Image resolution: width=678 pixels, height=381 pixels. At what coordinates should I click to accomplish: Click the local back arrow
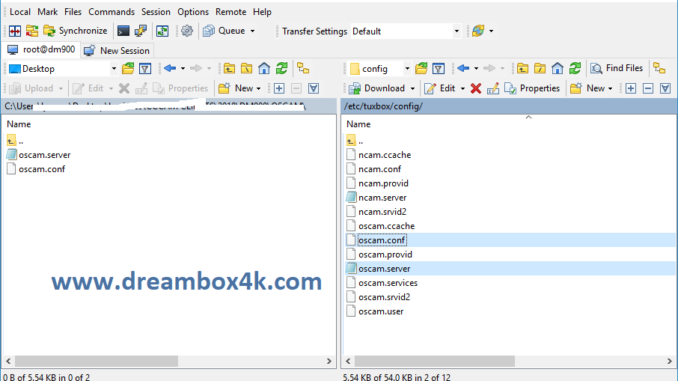[170, 68]
